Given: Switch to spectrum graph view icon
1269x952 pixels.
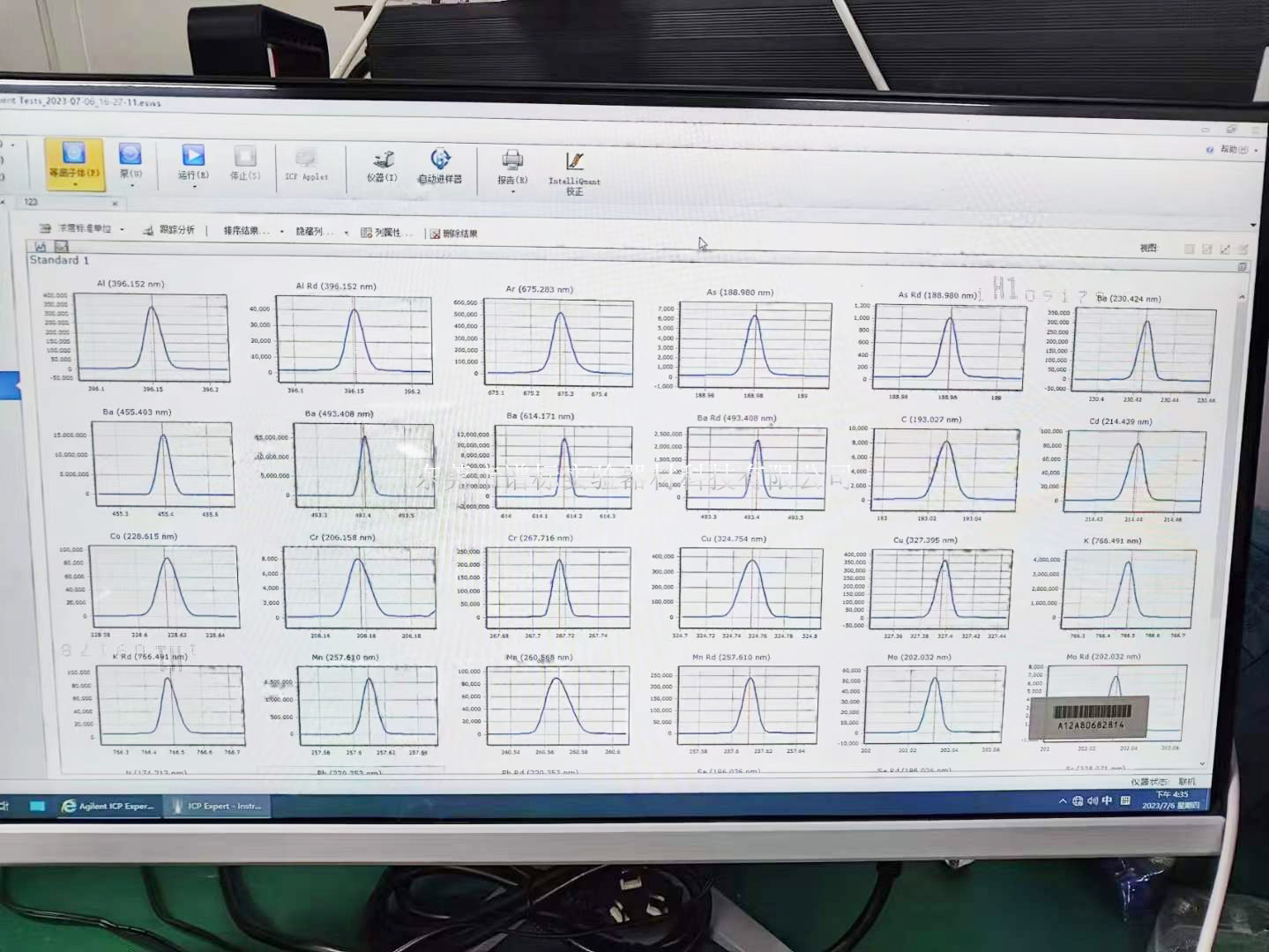Looking at the screenshot, I should click(x=41, y=247).
